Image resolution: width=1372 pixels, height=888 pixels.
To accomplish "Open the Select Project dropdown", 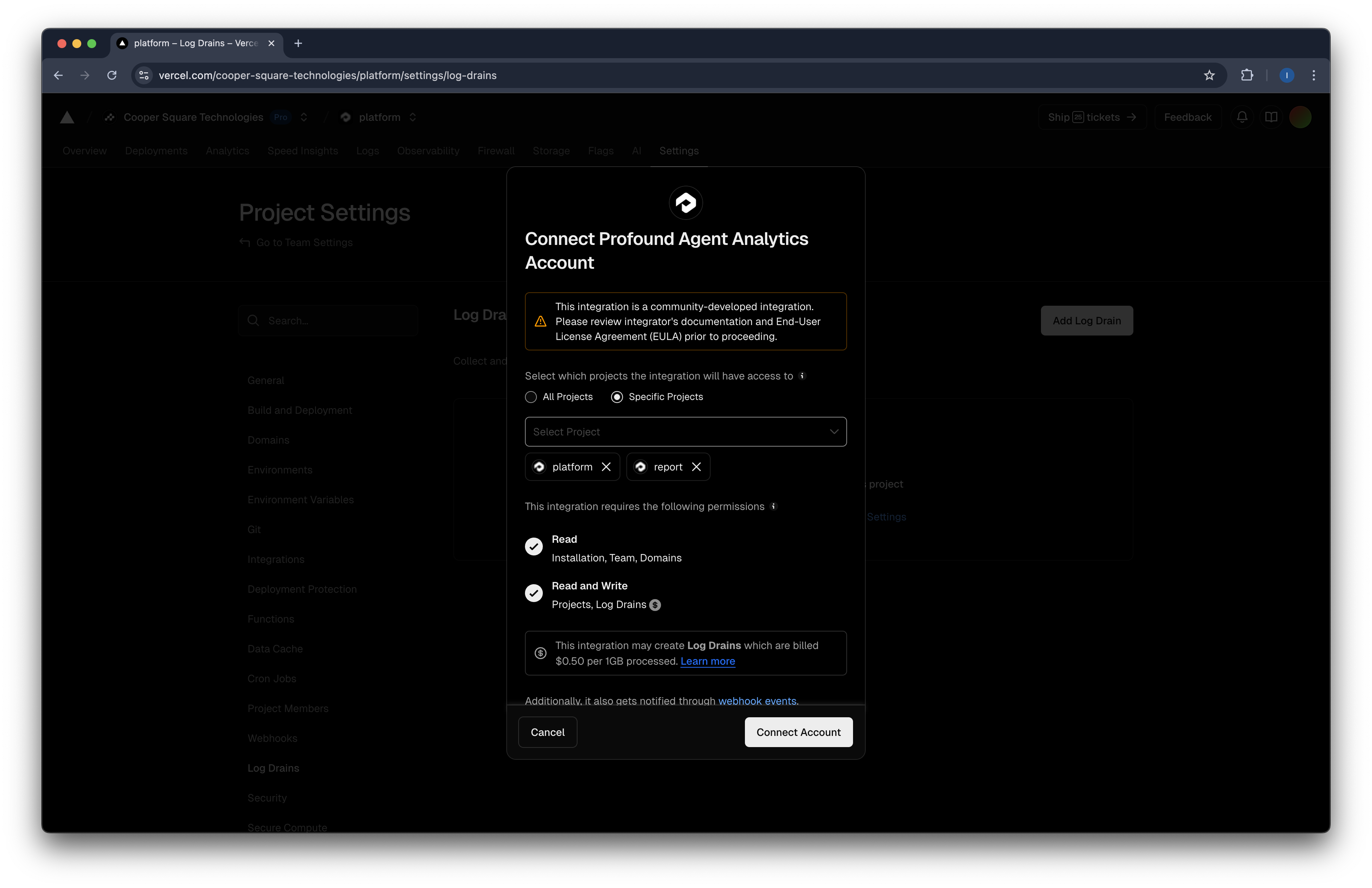I will 685,431.
